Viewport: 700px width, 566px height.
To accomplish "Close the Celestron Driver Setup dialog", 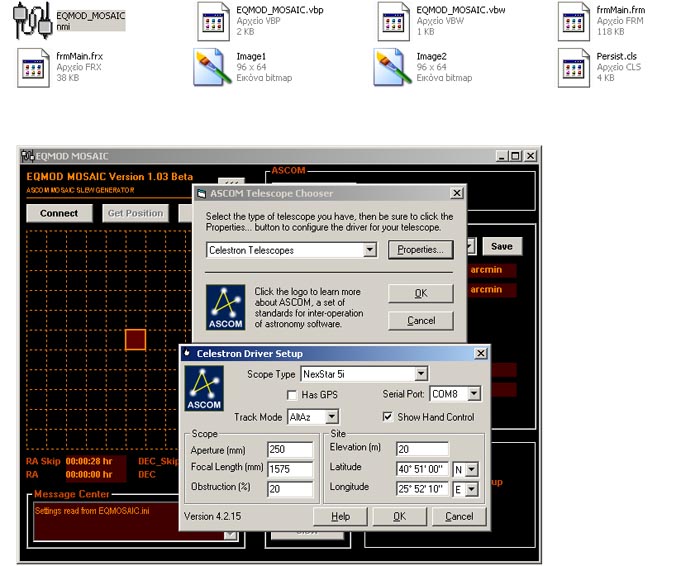I will (x=480, y=353).
